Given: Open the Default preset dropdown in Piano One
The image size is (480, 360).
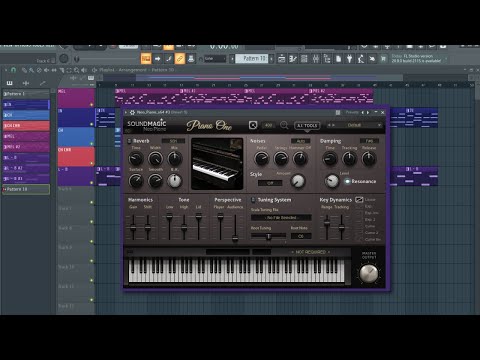Looking at the screenshot, I should [354, 125].
